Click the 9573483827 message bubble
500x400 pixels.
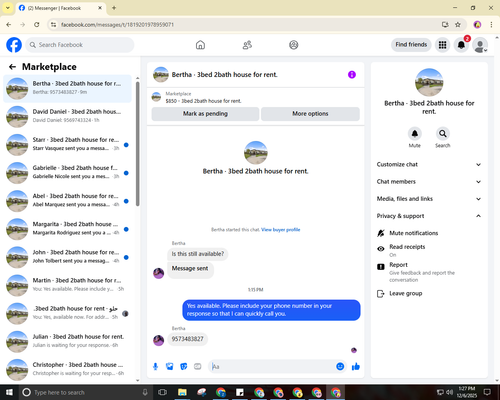pos(187,339)
